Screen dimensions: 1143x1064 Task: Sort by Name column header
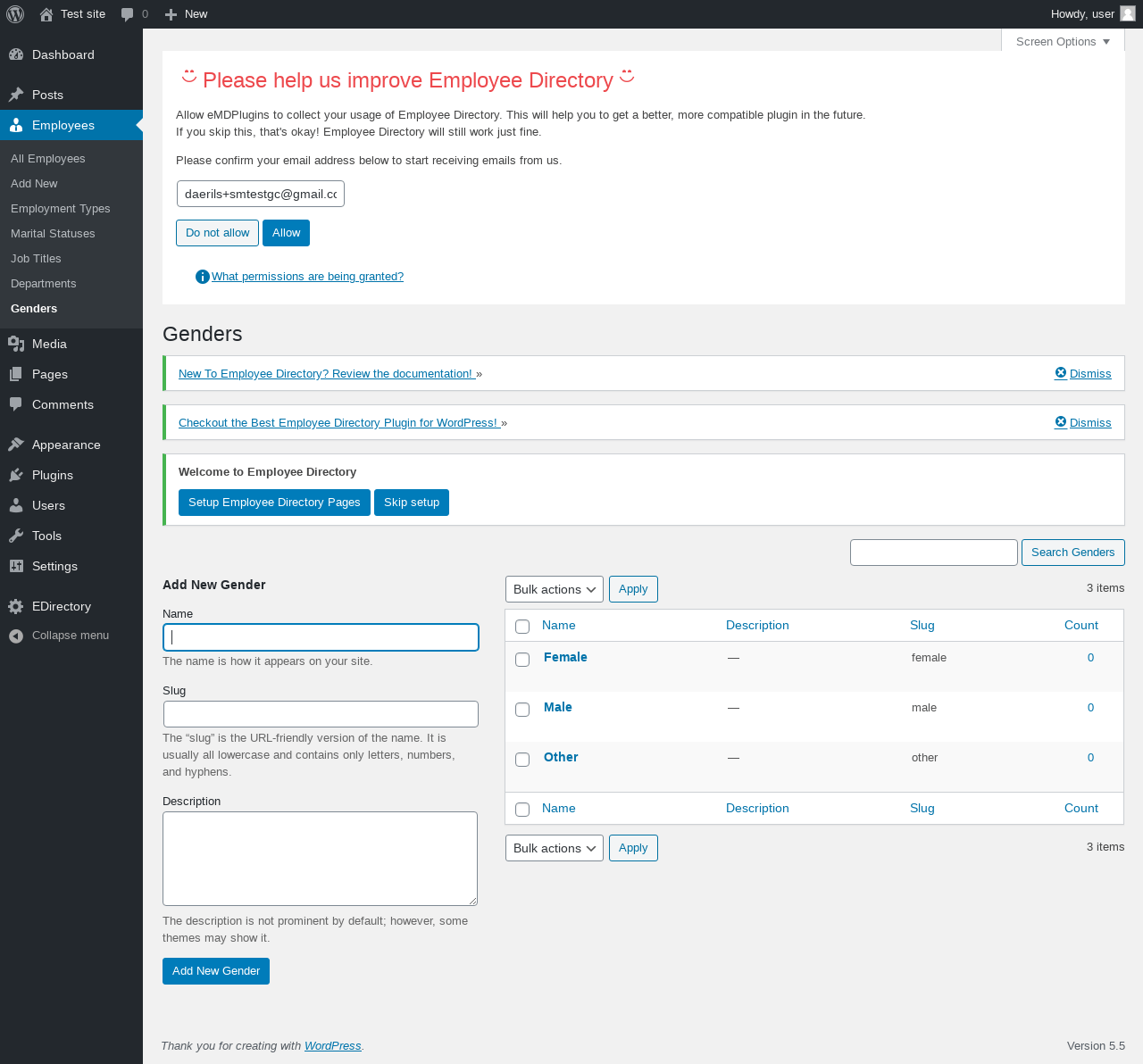coord(559,626)
